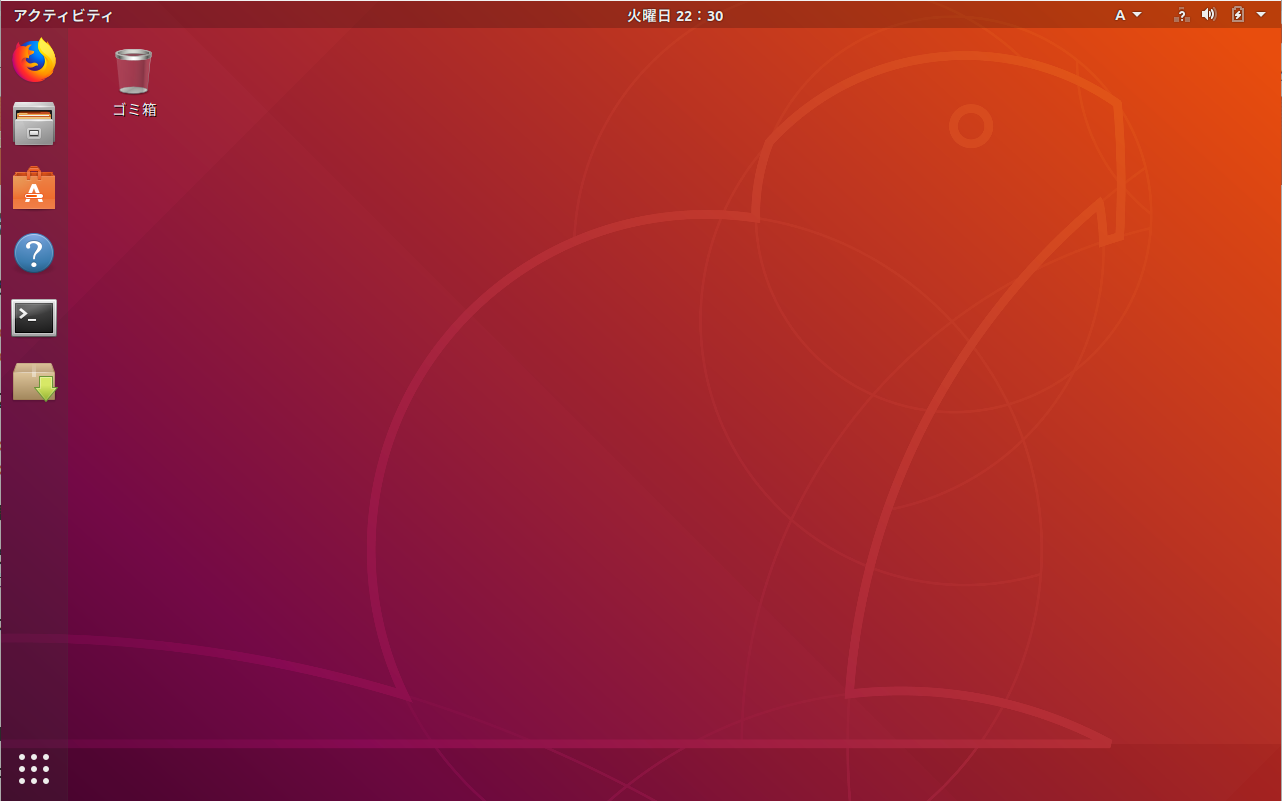This screenshot has height=801, width=1282.
Task: Click the ゴミ箱 label text
Action: [135, 110]
